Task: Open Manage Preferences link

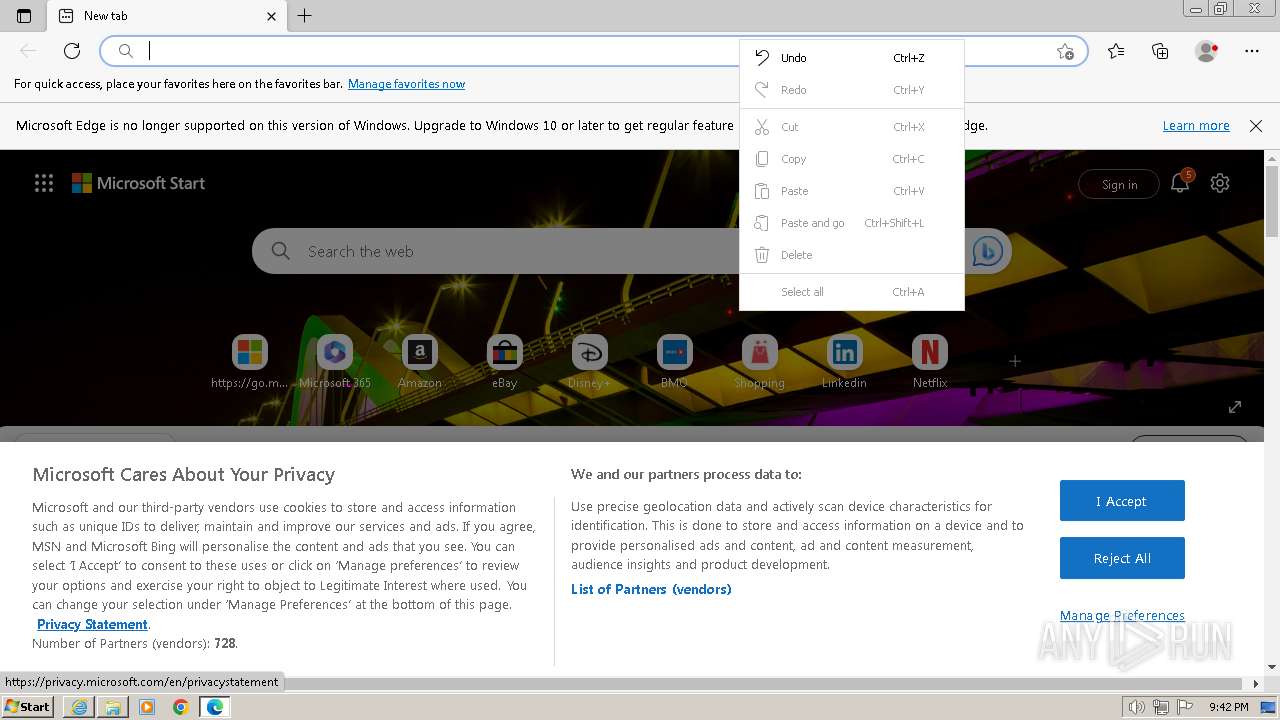Action: 1122,616
